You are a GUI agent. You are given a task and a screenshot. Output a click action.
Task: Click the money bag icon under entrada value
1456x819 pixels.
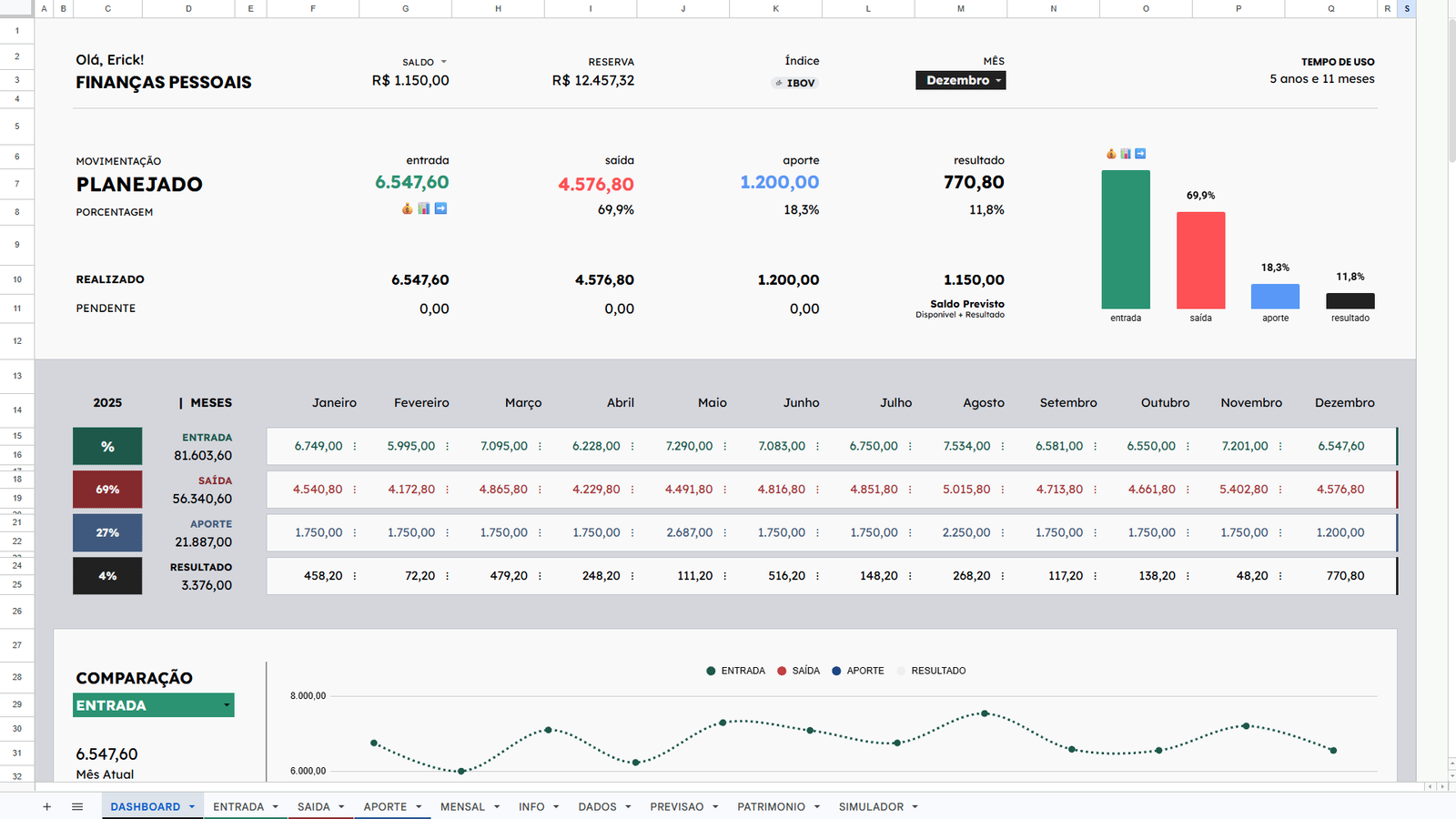tap(408, 208)
